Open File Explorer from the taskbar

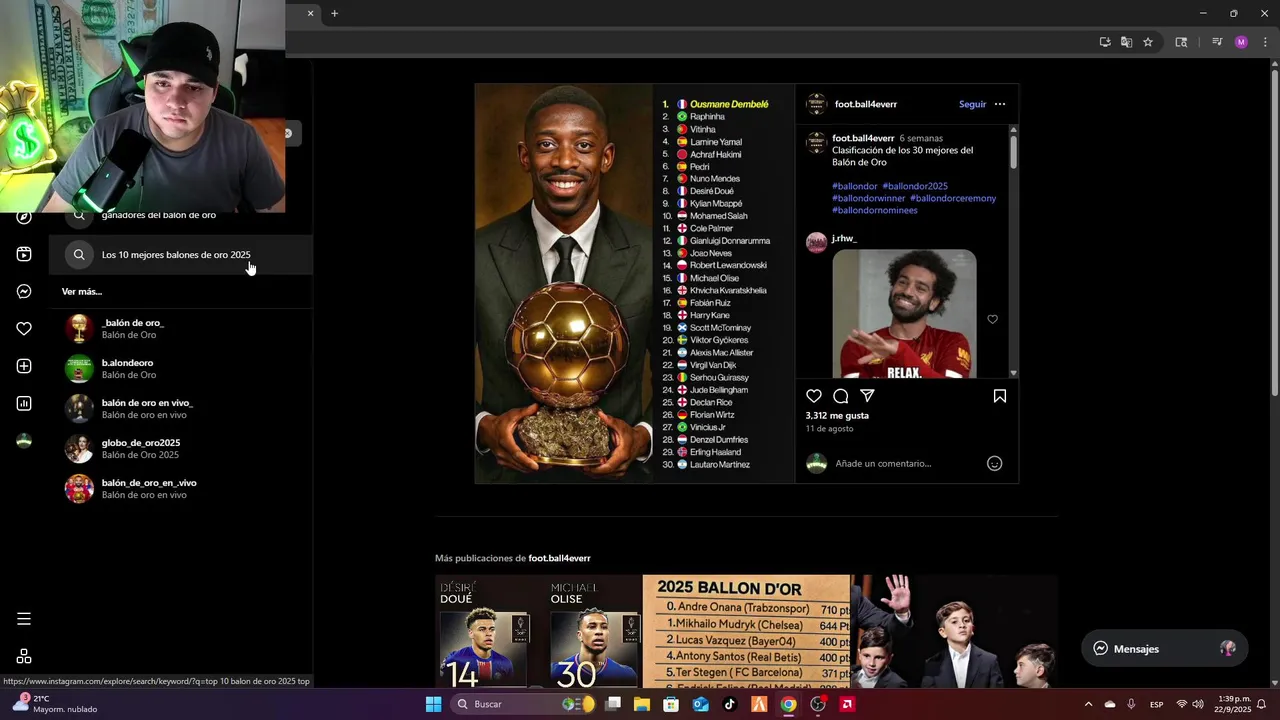(642, 704)
